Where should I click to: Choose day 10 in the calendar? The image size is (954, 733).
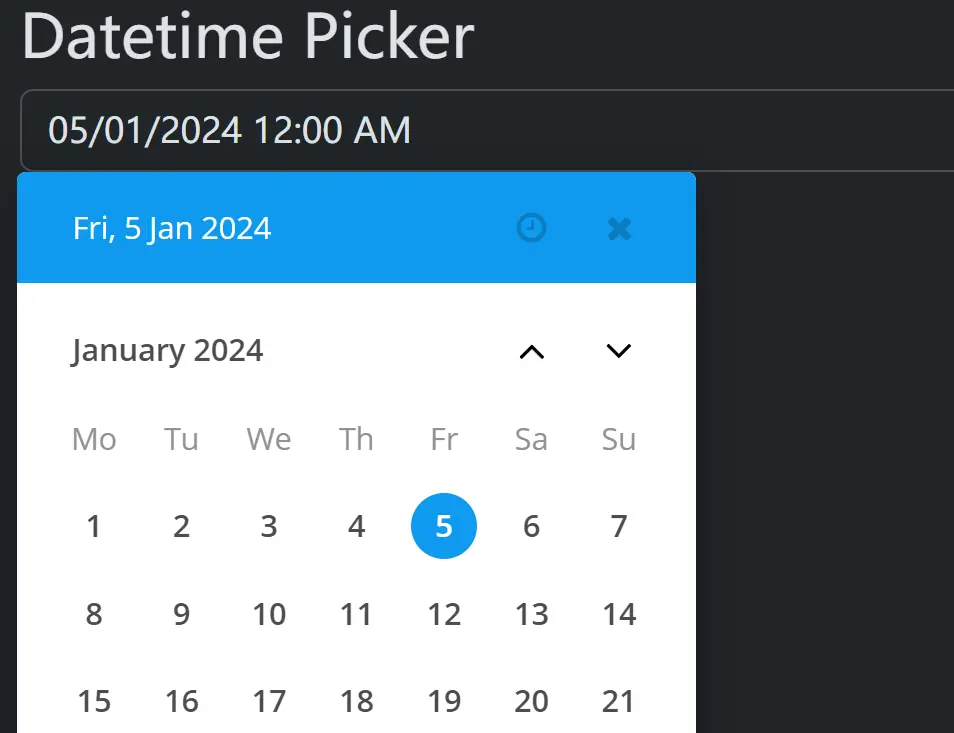269,614
